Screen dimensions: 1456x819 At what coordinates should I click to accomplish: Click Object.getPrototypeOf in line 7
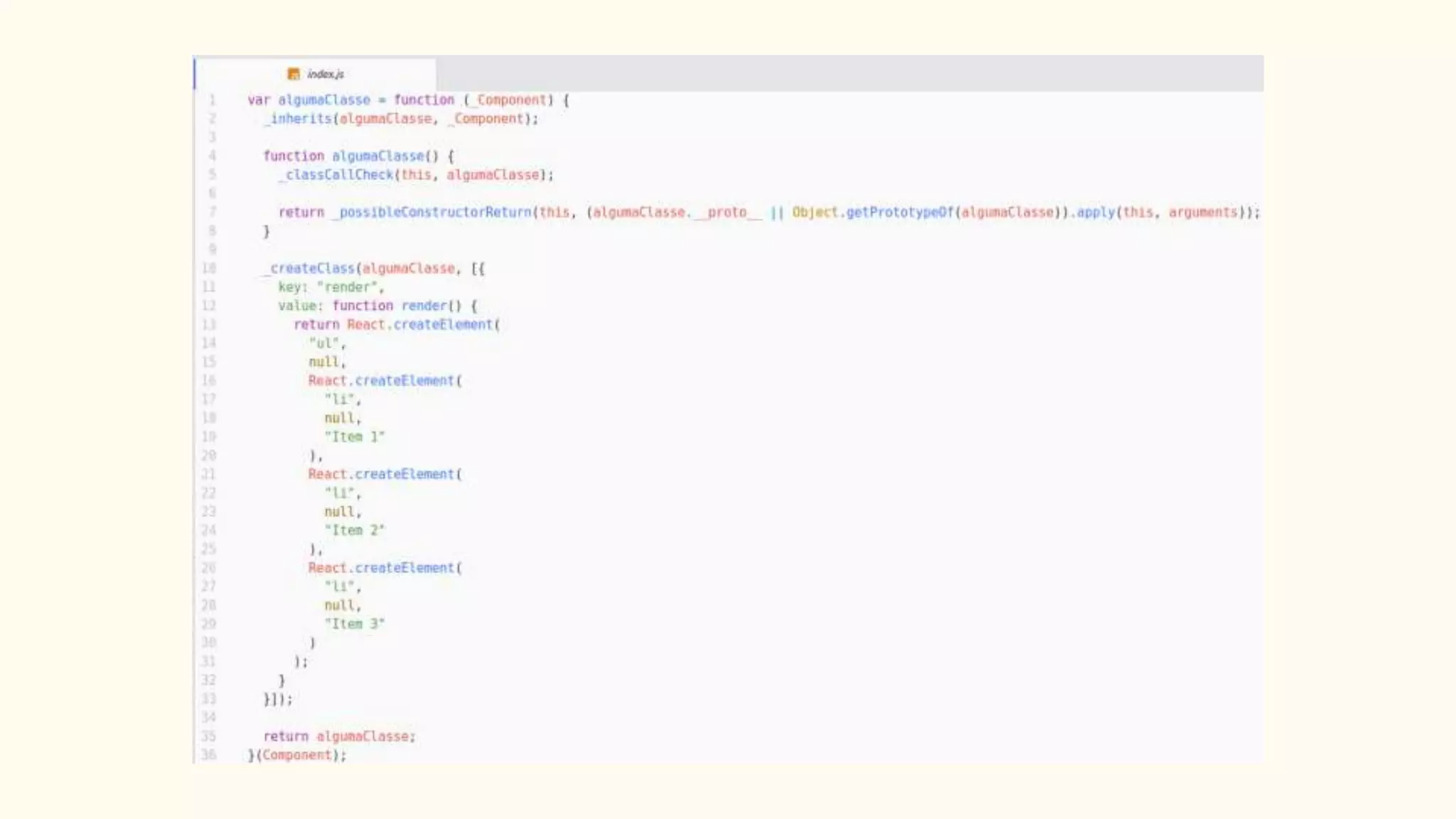[872, 212]
